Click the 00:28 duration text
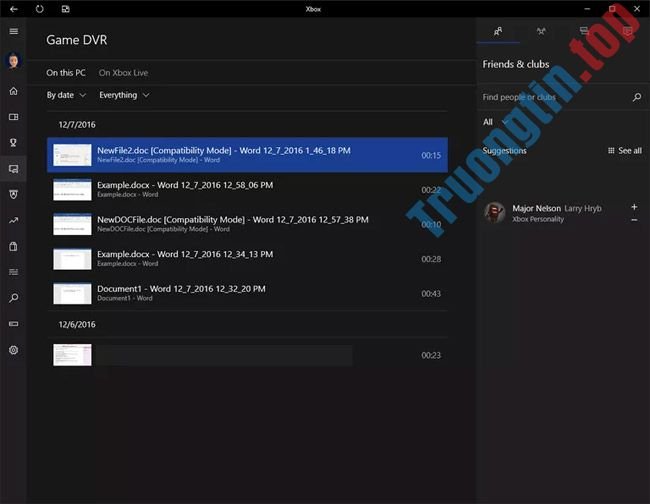650x504 pixels. point(431,259)
